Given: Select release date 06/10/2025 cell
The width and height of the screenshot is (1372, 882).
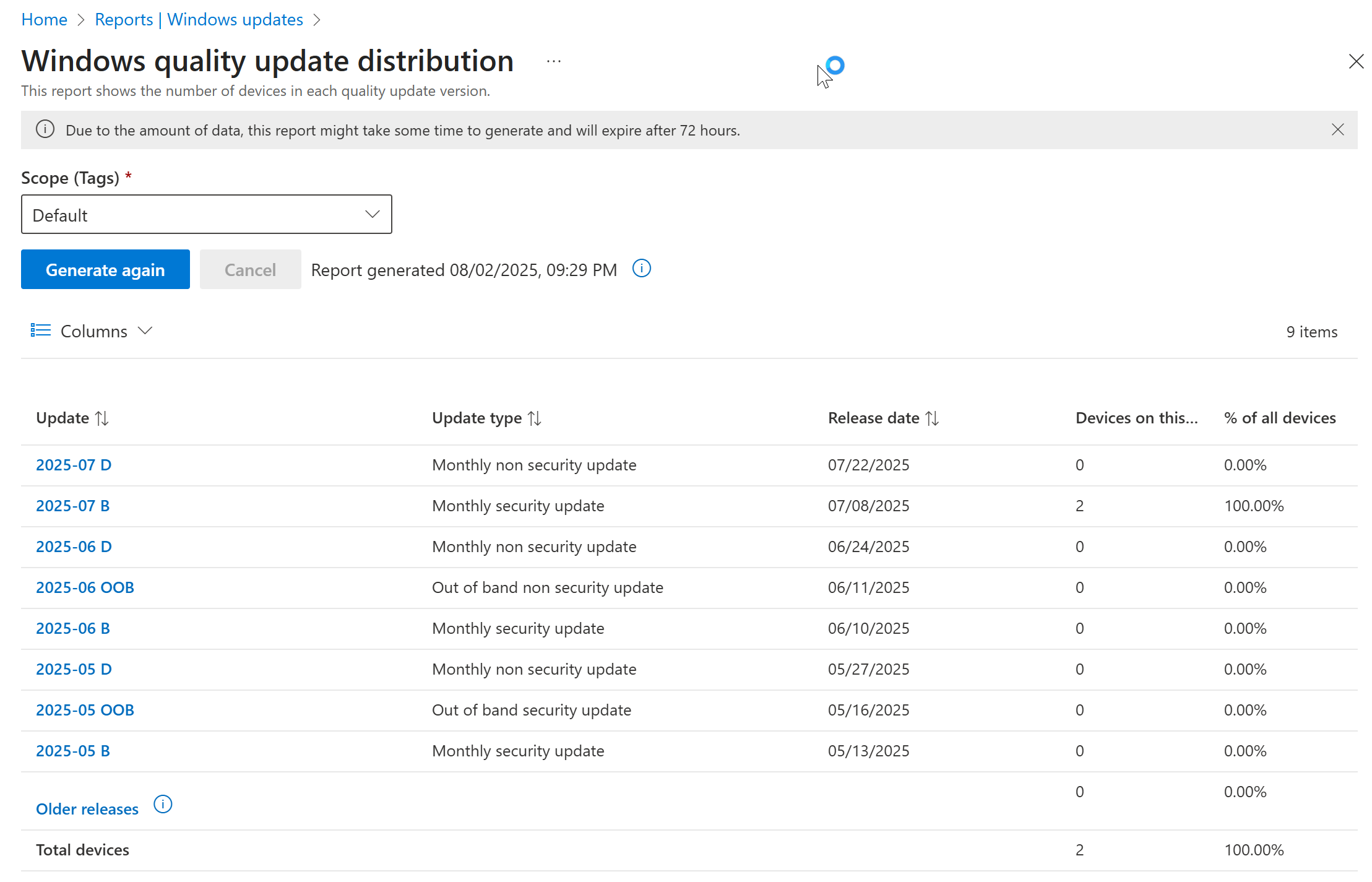Looking at the screenshot, I should (868, 628).
